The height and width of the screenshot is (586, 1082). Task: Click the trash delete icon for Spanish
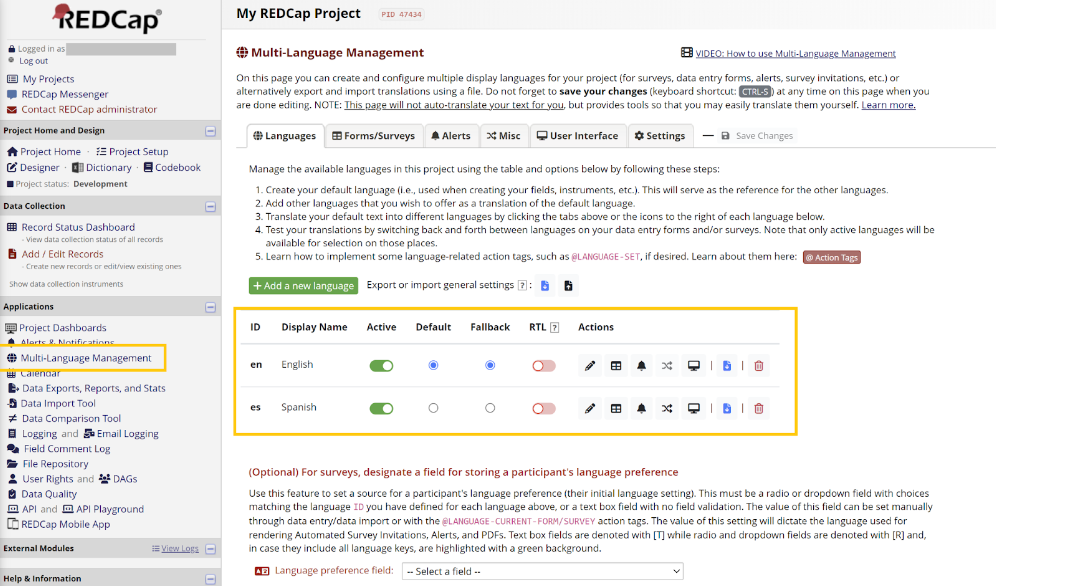[x=759, y=408]
